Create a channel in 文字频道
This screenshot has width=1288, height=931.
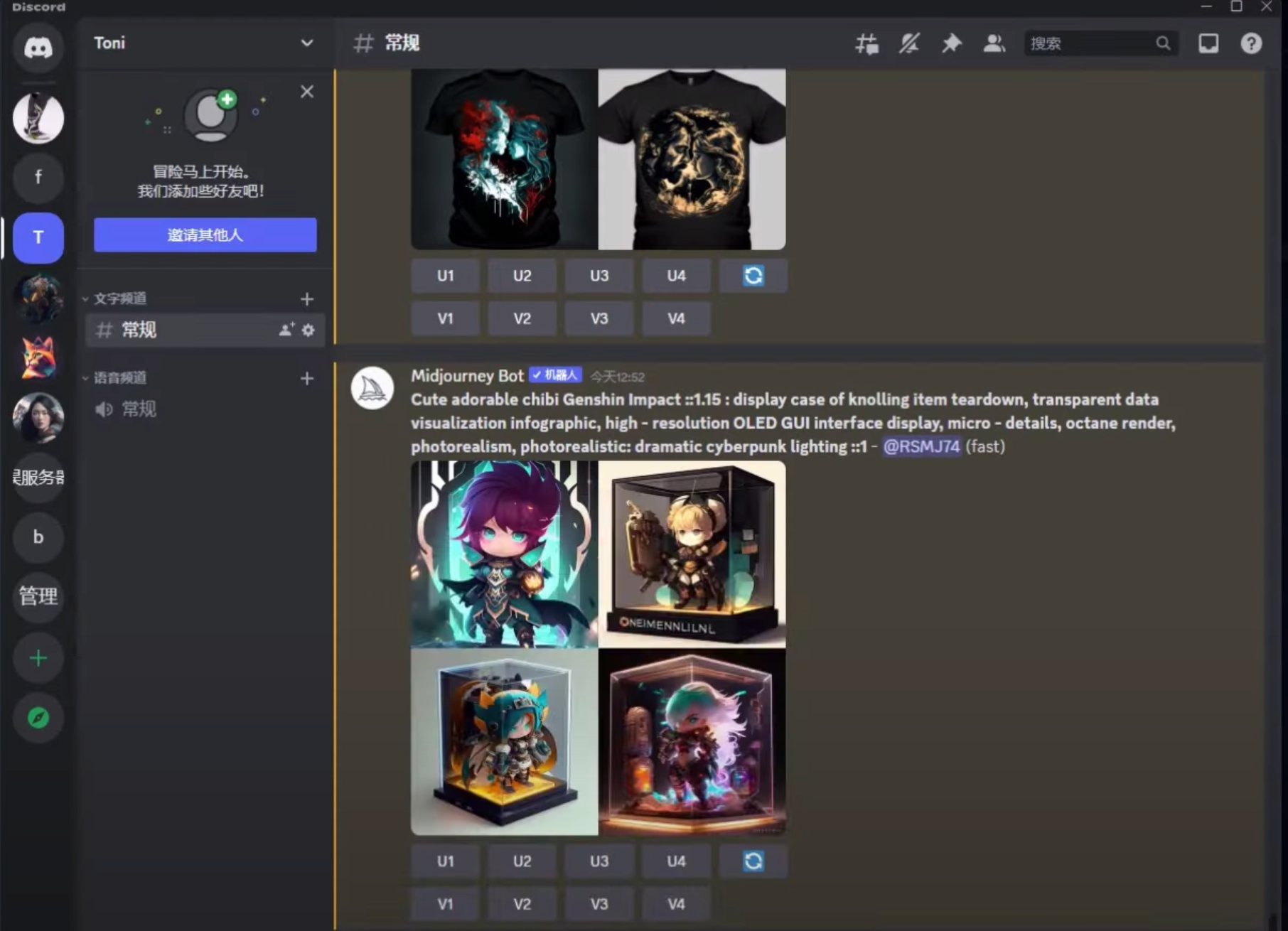click(x=307, y=299)
